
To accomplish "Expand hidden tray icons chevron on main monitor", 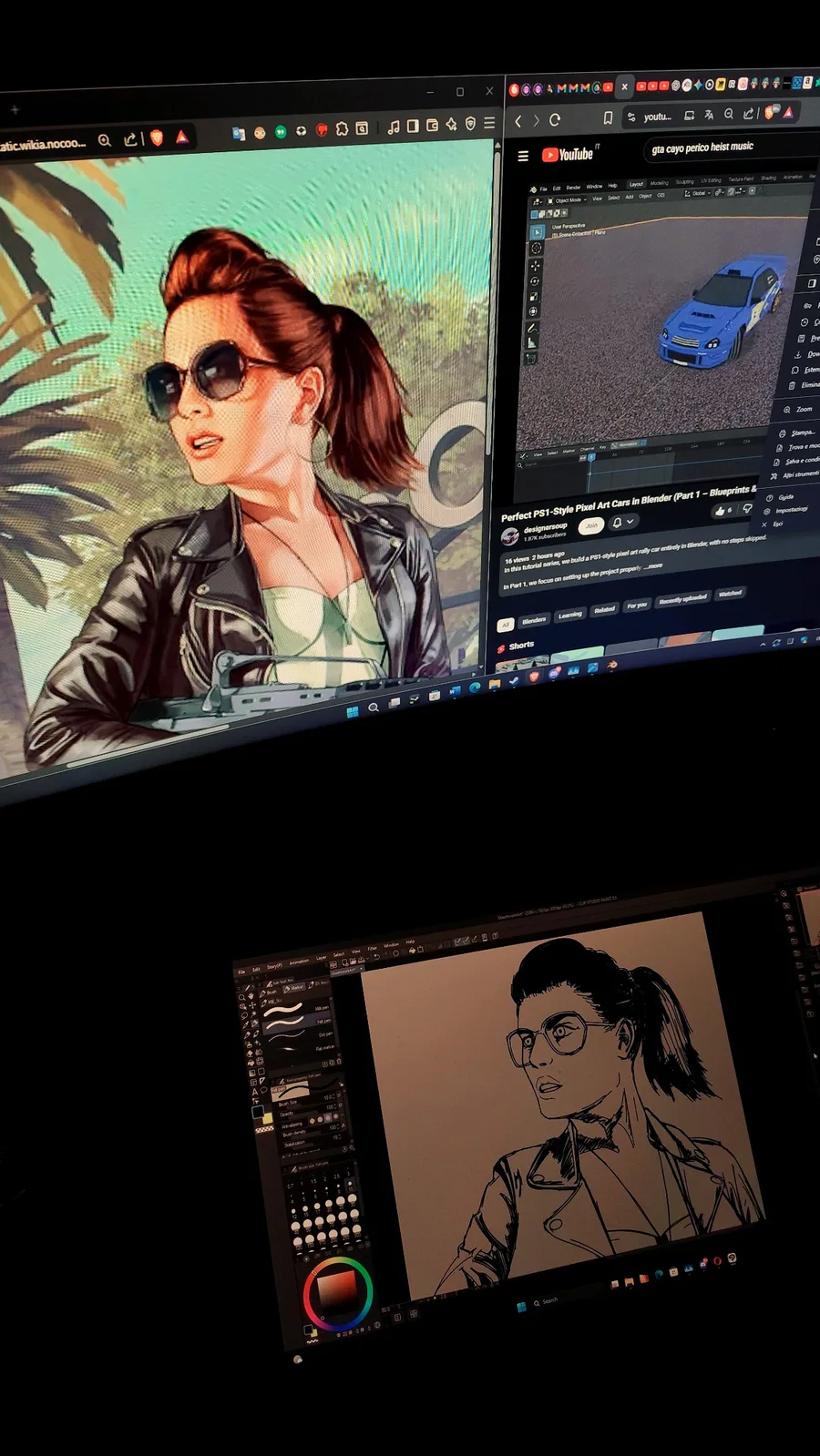I will [764, 644].
